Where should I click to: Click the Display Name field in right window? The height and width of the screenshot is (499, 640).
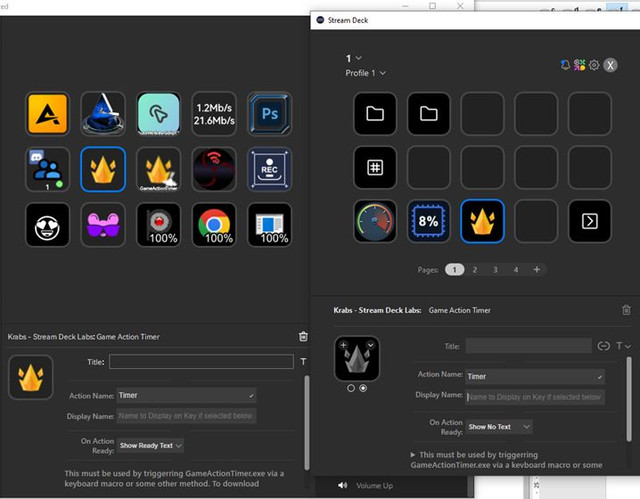click(x=535, y=397)
